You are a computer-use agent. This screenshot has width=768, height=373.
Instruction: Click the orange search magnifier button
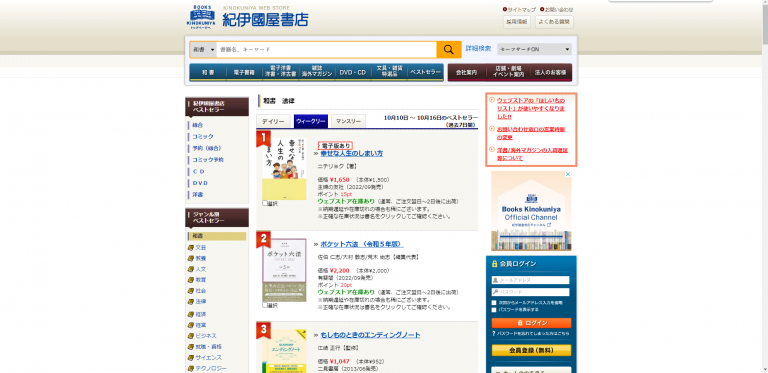click(x=449, y=49)
